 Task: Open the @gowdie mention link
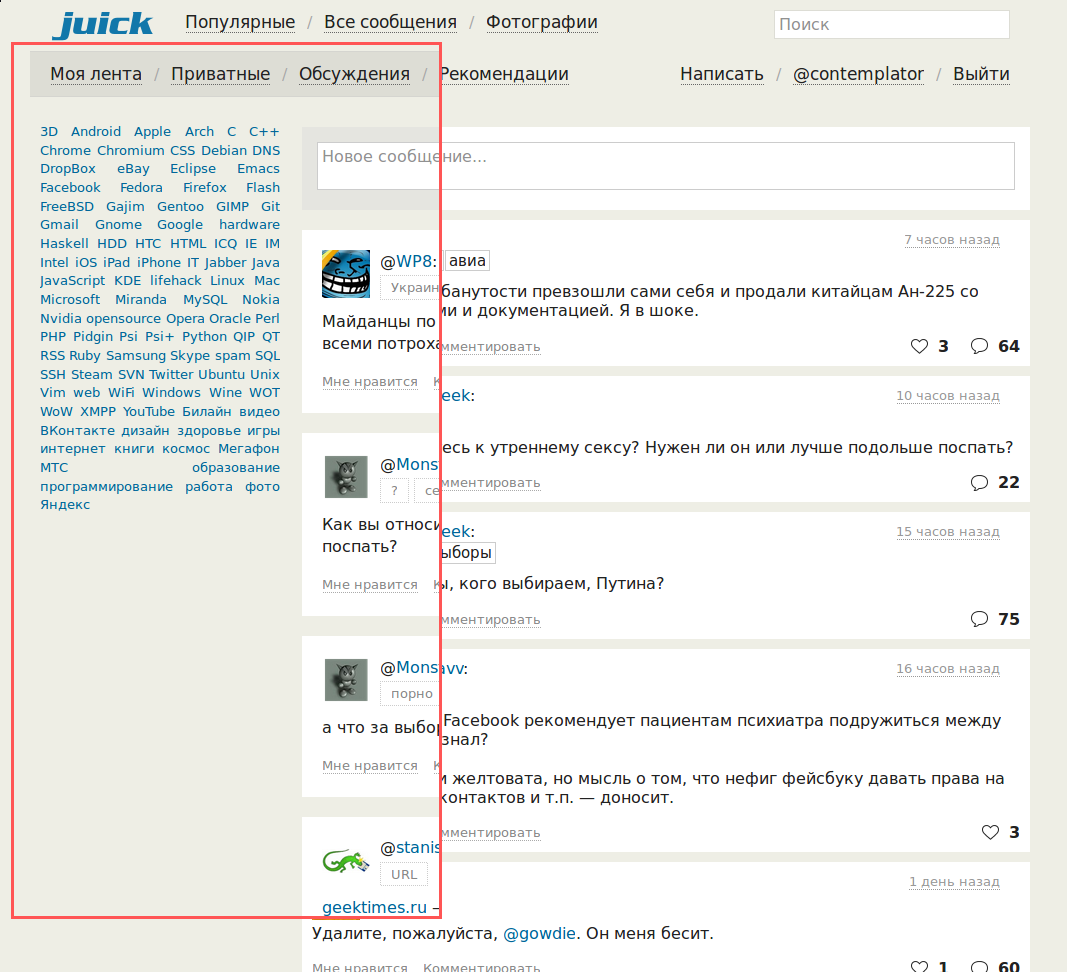540,933
